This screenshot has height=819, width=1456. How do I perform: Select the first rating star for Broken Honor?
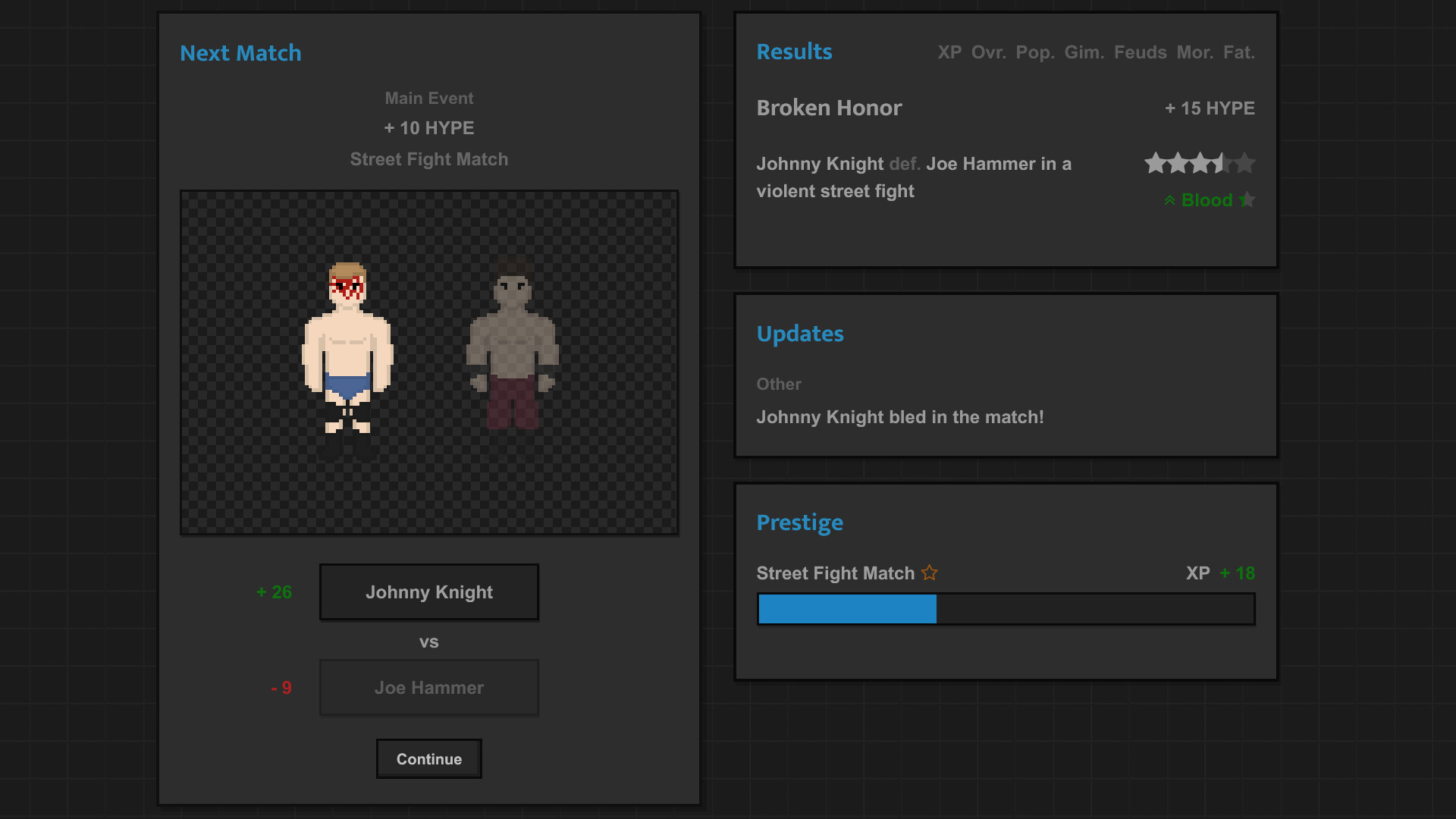[x=1155, y=163]
